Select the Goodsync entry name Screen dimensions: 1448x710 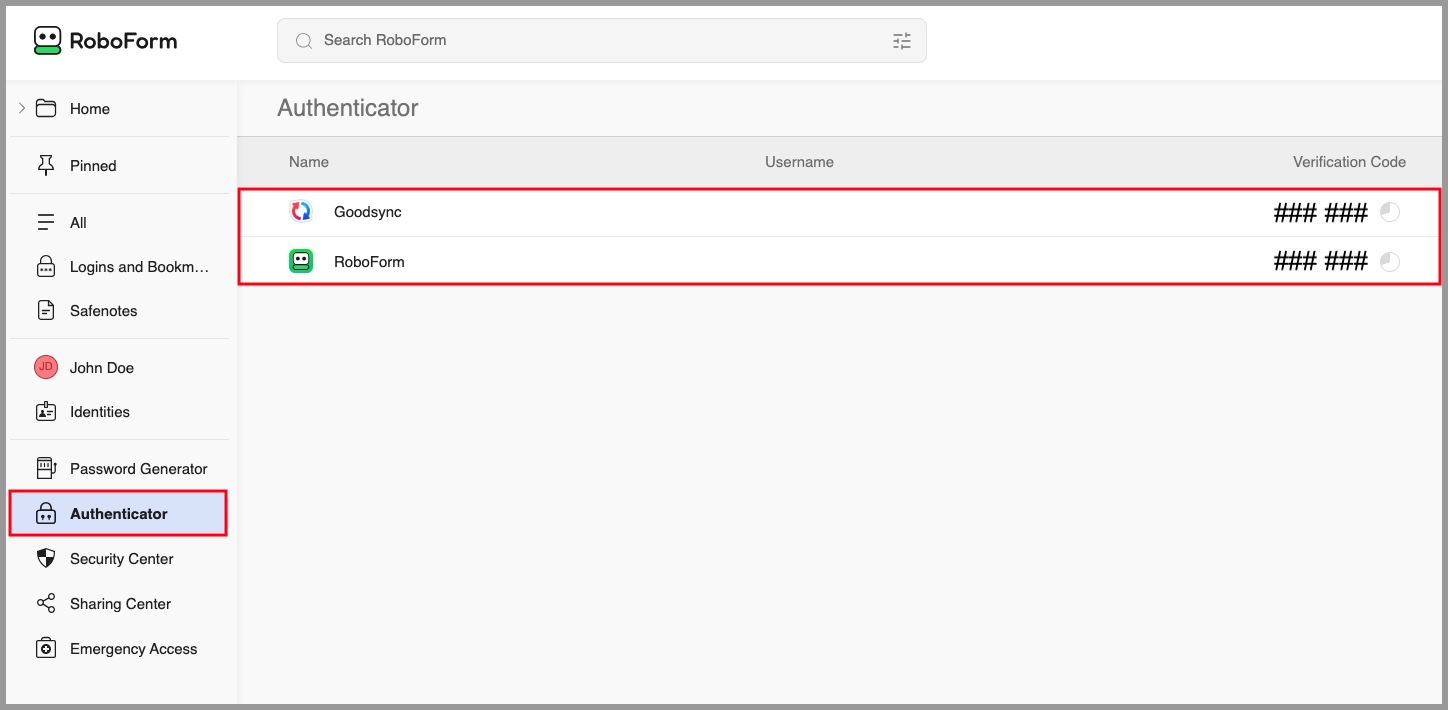coord(368,212)
